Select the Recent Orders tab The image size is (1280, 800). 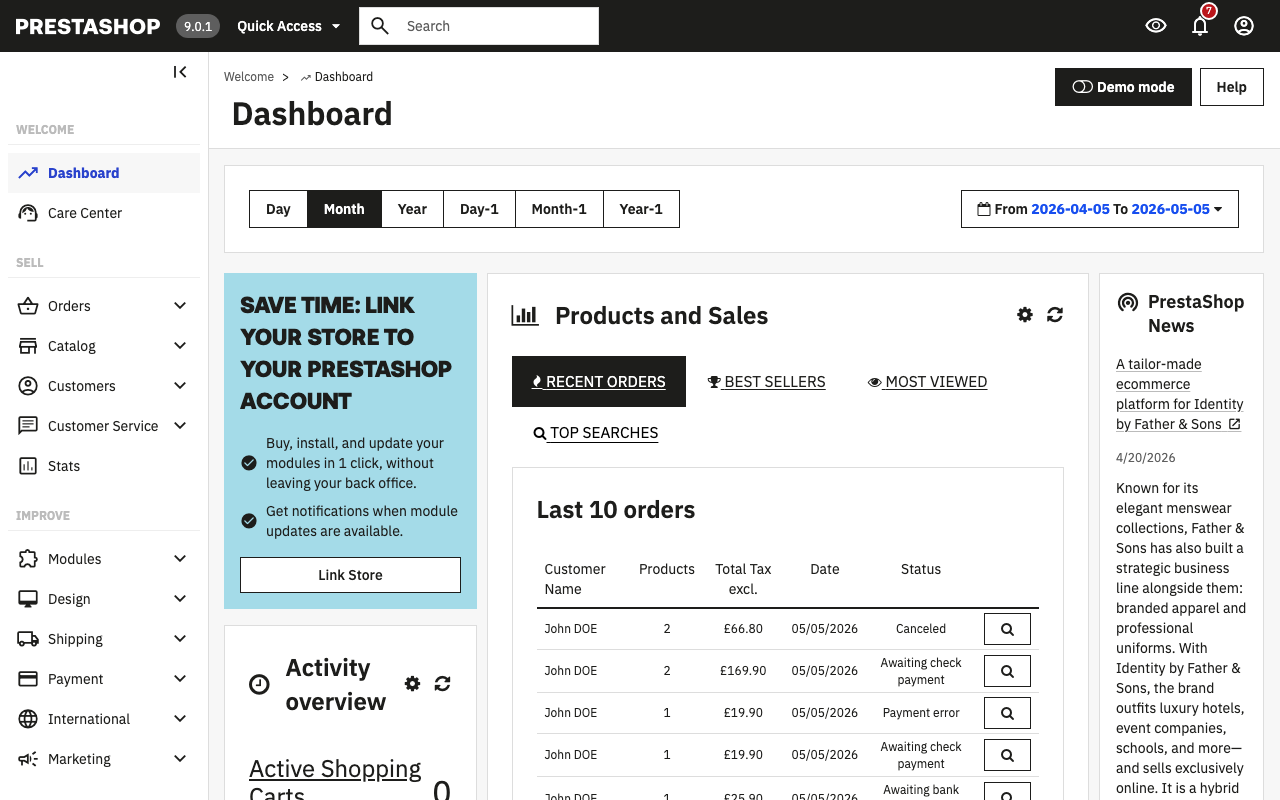(599, 382)
